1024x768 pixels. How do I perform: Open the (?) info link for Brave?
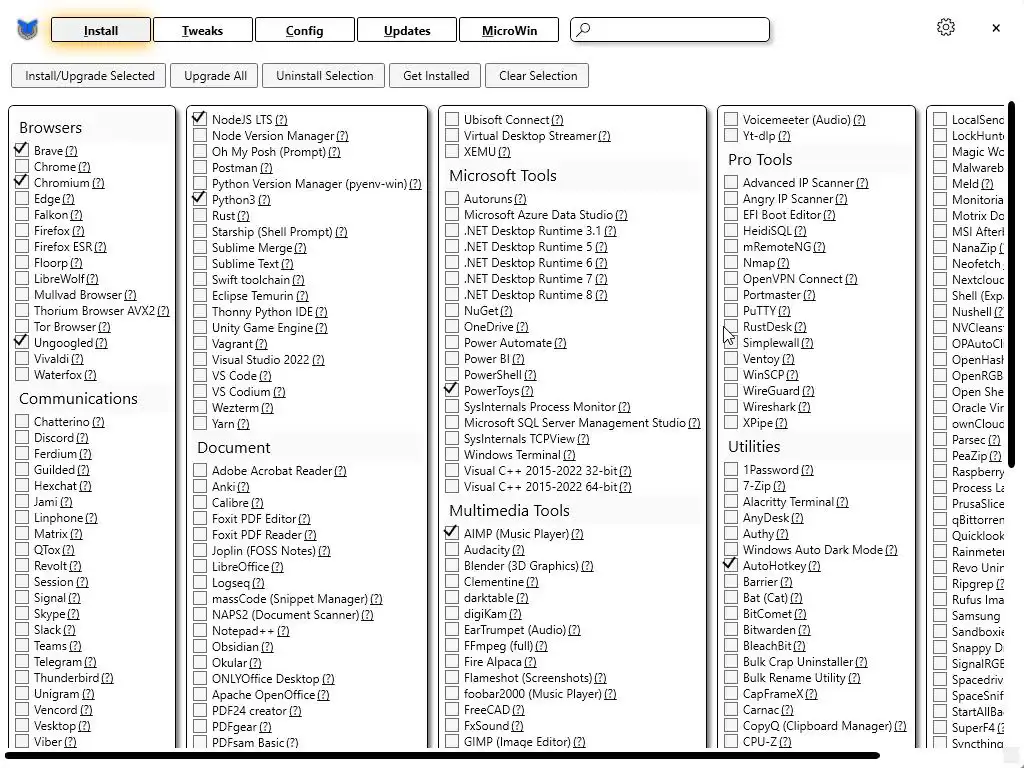[x=71, y=151]
